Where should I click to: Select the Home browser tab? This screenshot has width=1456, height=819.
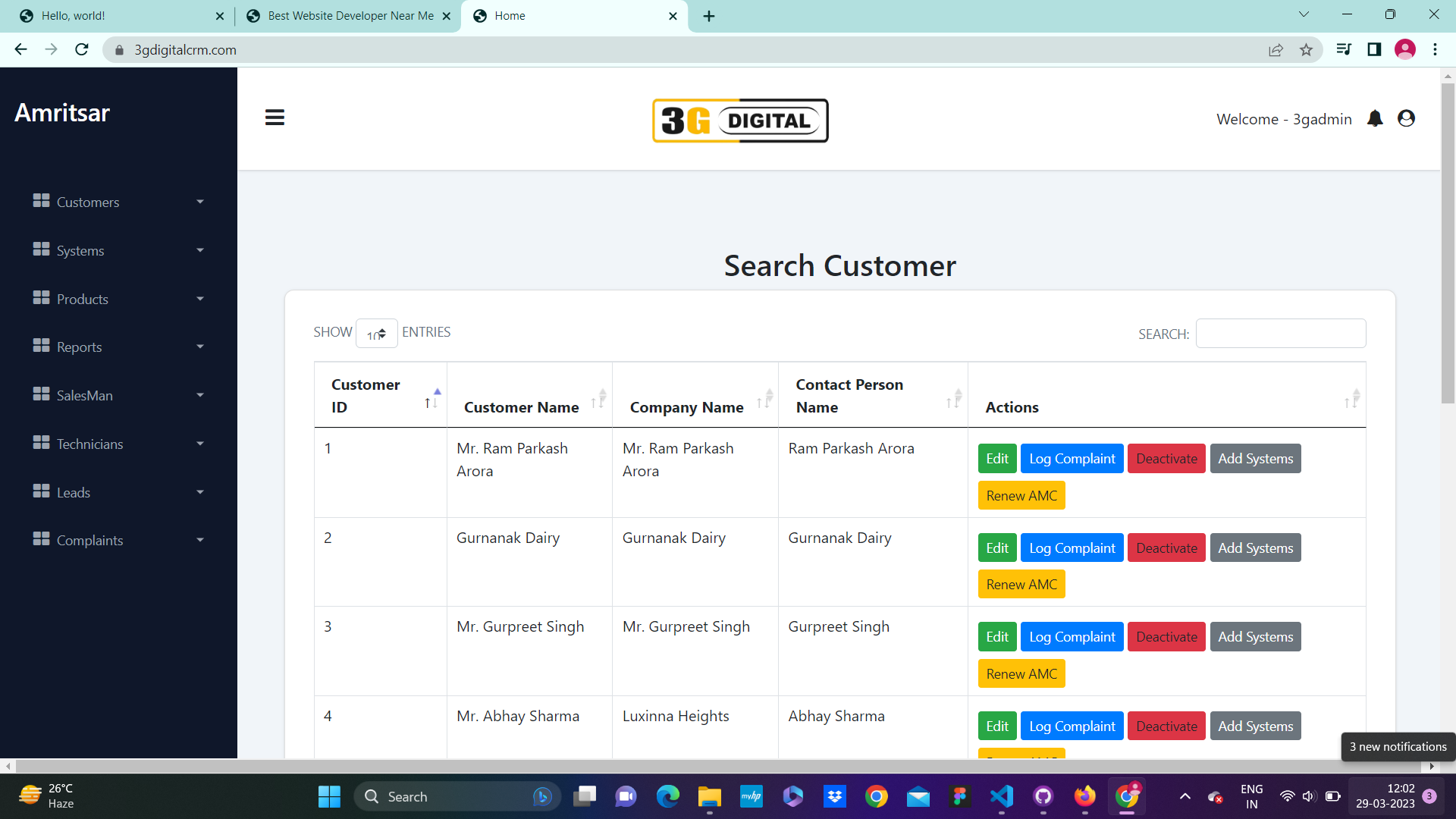(575, 16)
